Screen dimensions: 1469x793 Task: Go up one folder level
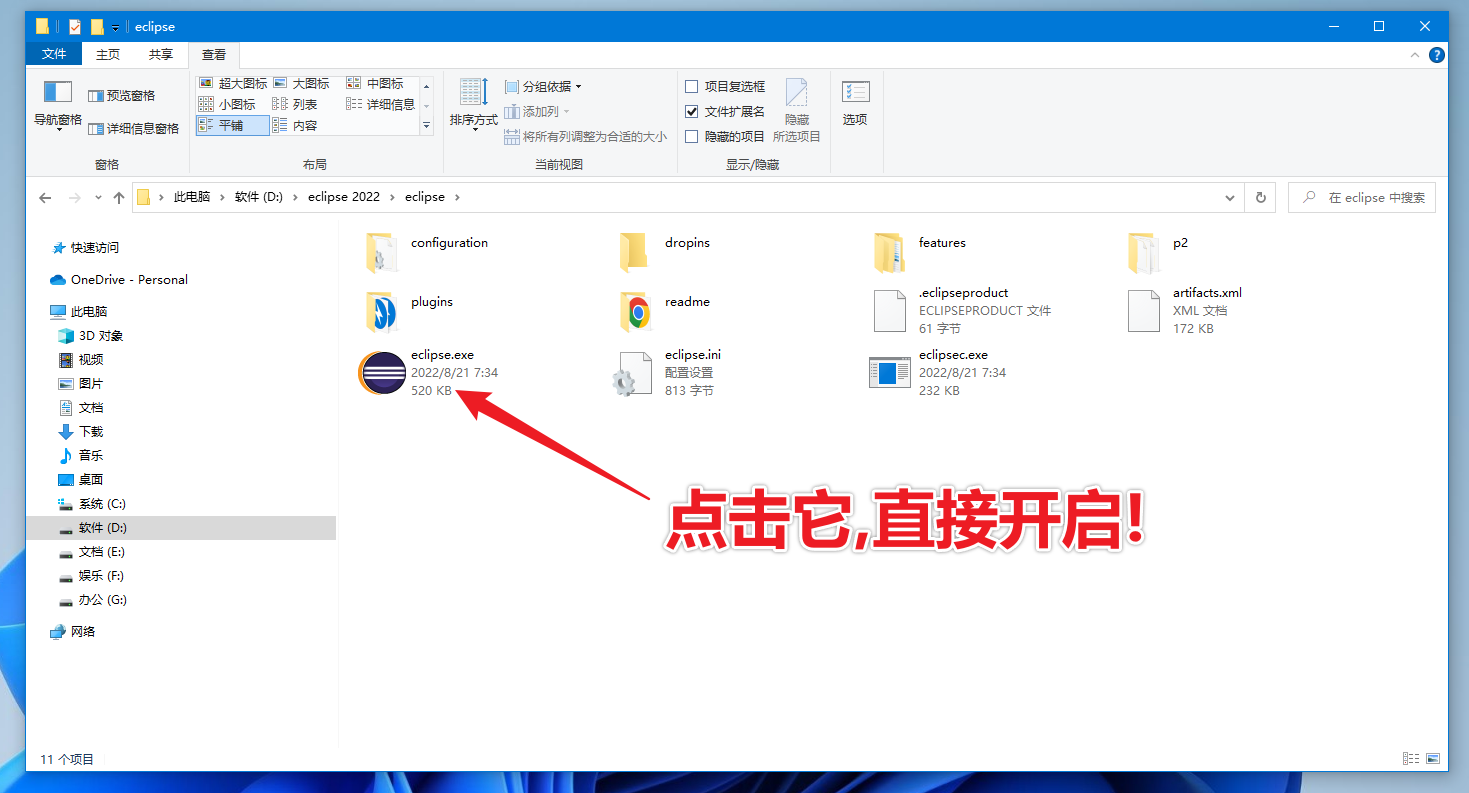click(119, 198)
